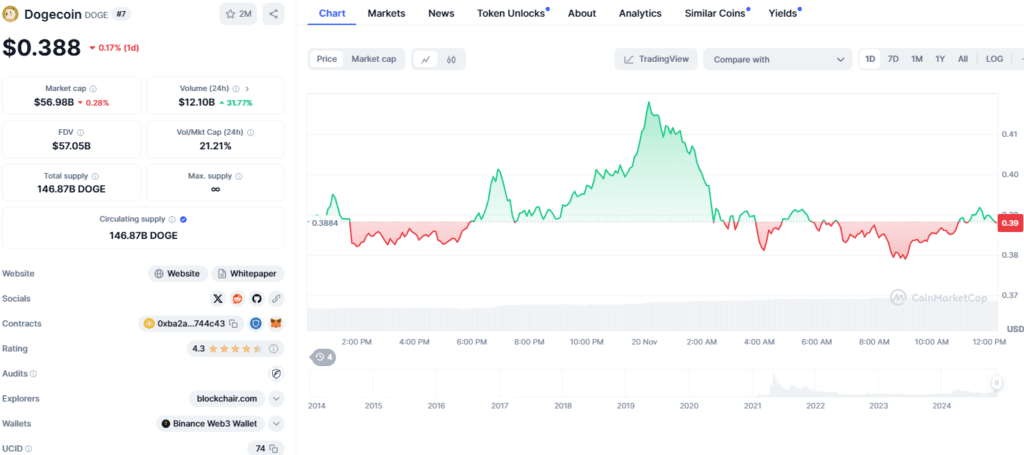The image size is (1024, 455).
Task: Expand the Wallets dropdown
Action: (276, 424)
